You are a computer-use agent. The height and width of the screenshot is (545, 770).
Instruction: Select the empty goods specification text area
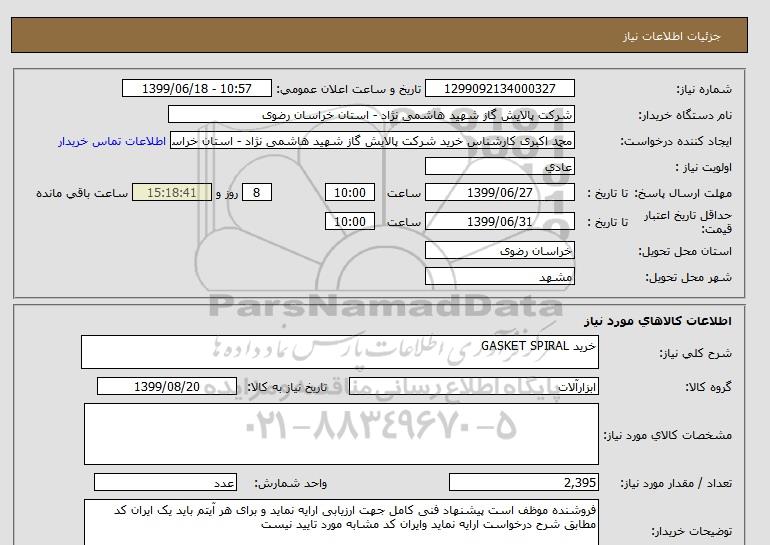pyautogui.click(x=341, y=434)
